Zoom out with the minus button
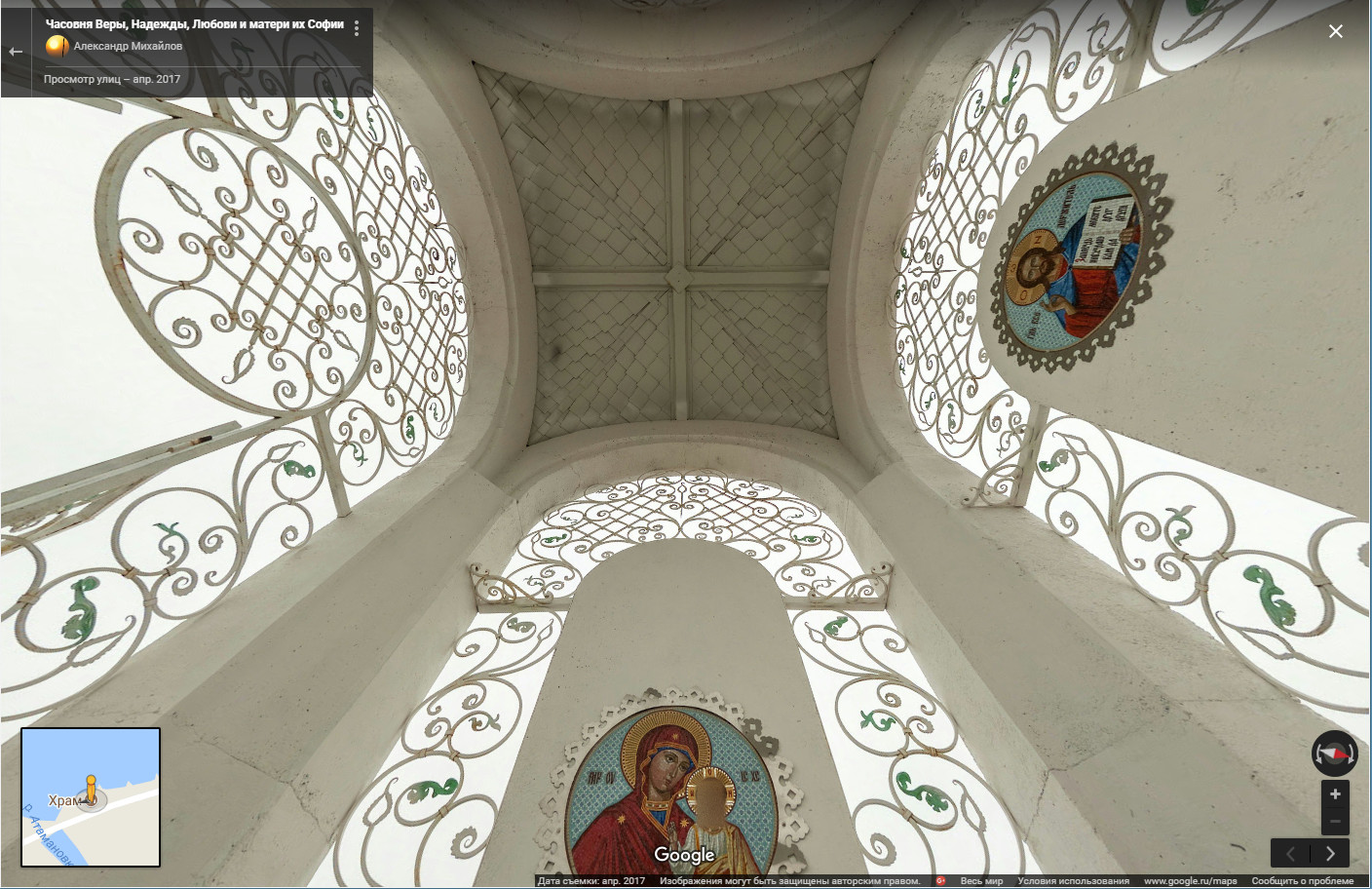Image resolution: width=1372 pixels, height=889 pixels. 1335,822
